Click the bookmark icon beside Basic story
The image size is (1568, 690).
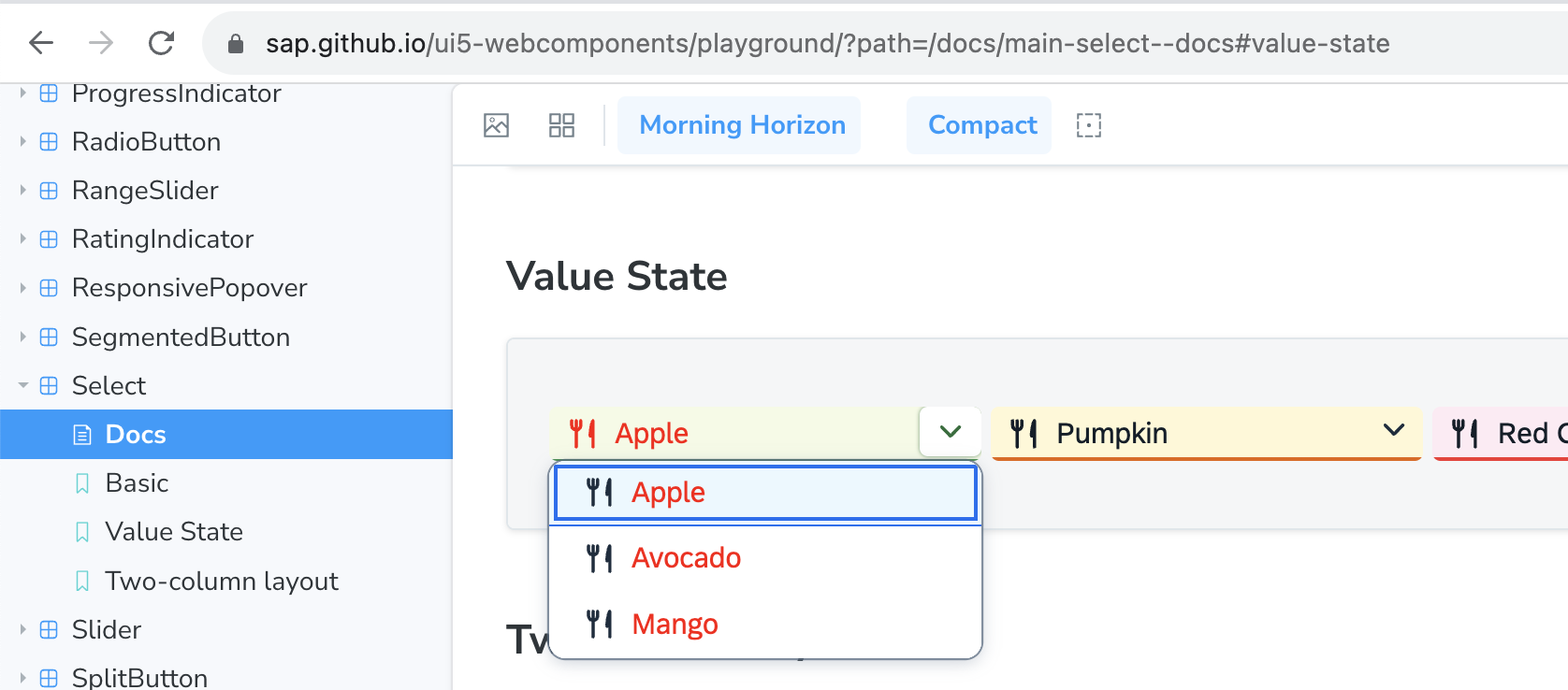(81, 482)
